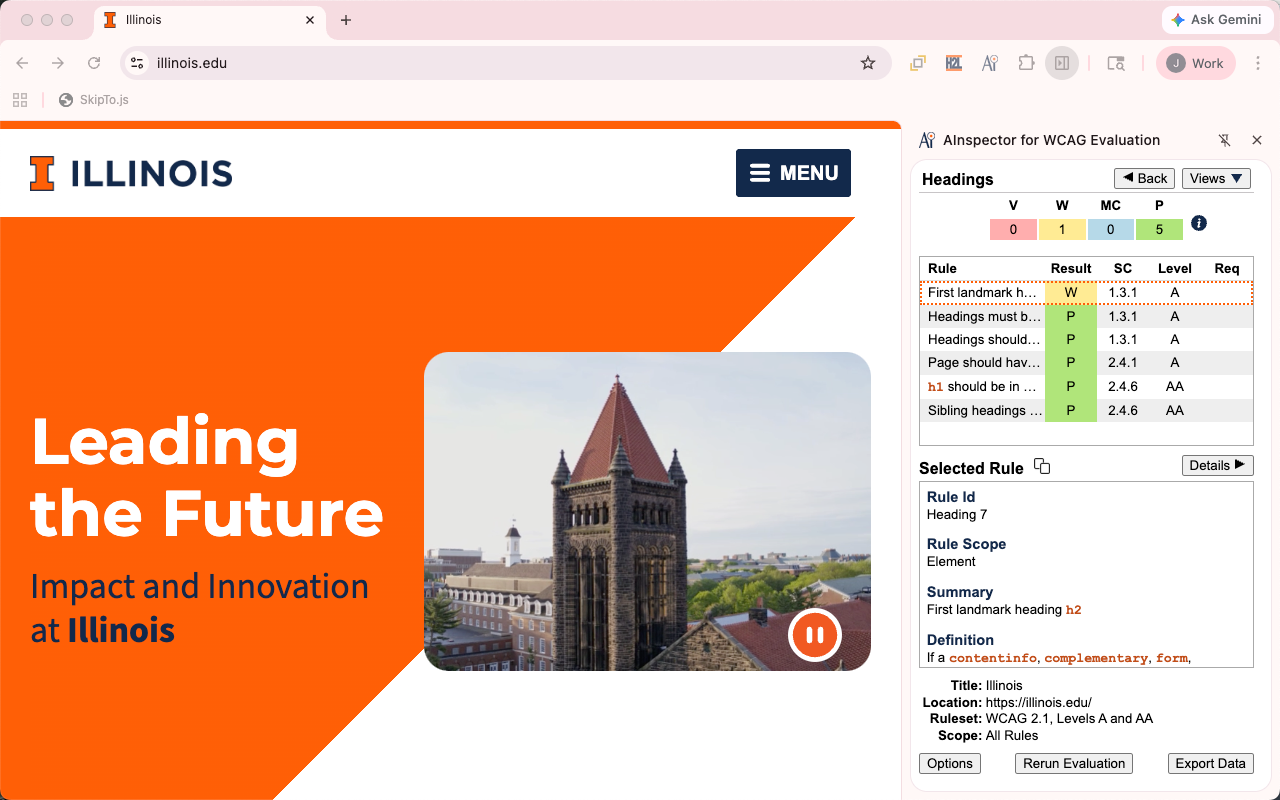This screenshot has height=800, width=1280.
Task: Click the 'Impact and Innovation at Illinois' text
Action: coord(200,608)
